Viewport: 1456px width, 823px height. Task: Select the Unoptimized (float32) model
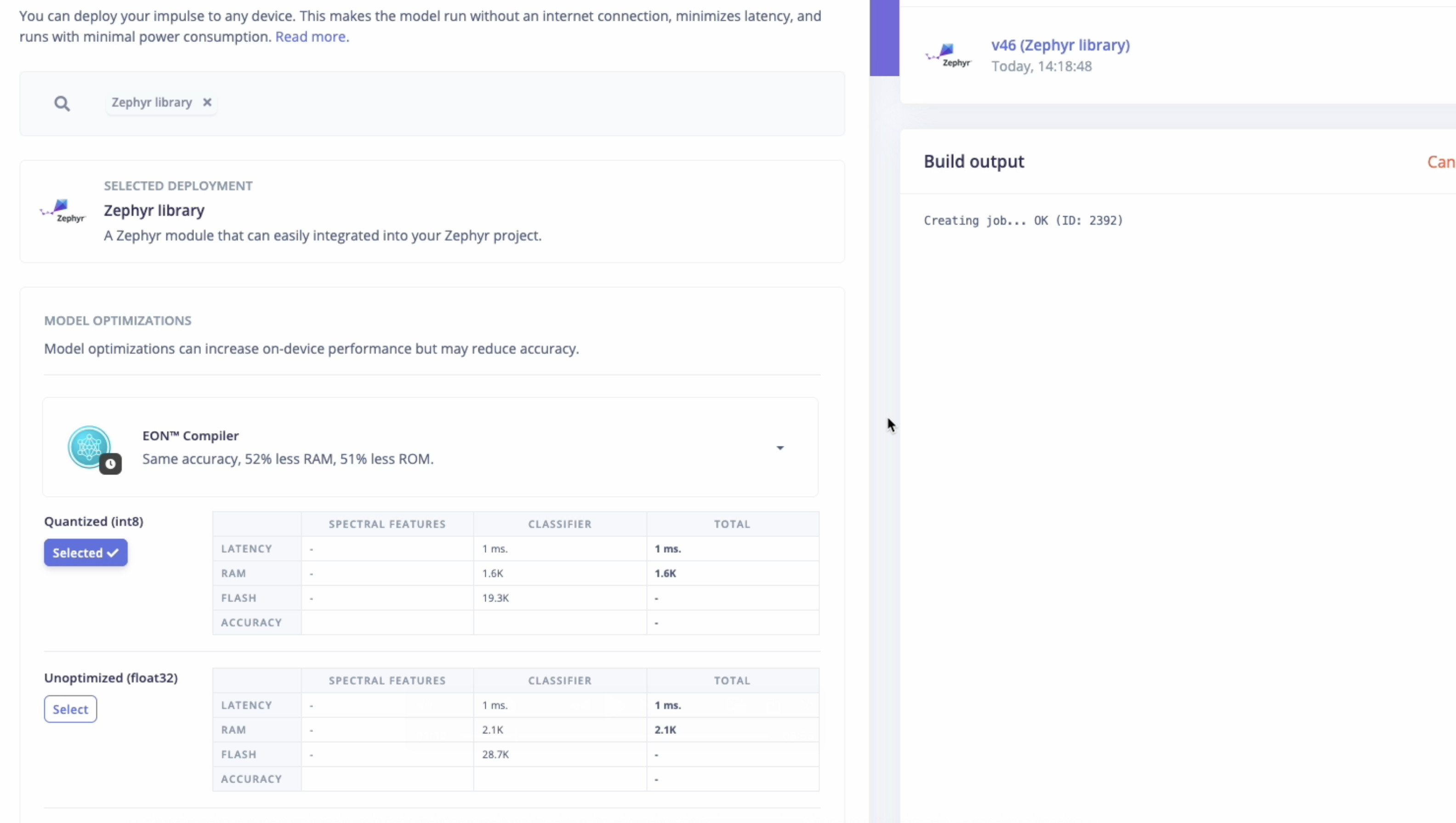pyautogui.click(x=71, y=709)
